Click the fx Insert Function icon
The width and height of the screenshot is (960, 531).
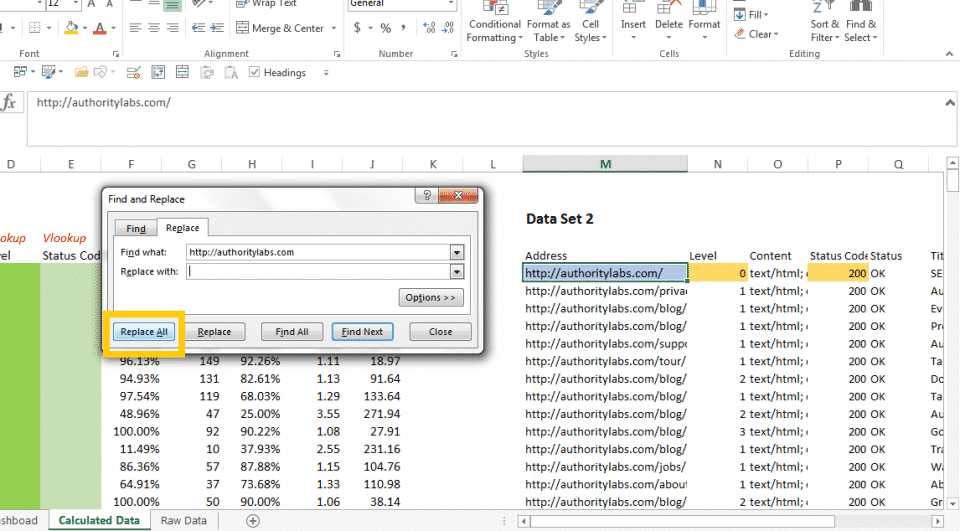pos(9,102)
